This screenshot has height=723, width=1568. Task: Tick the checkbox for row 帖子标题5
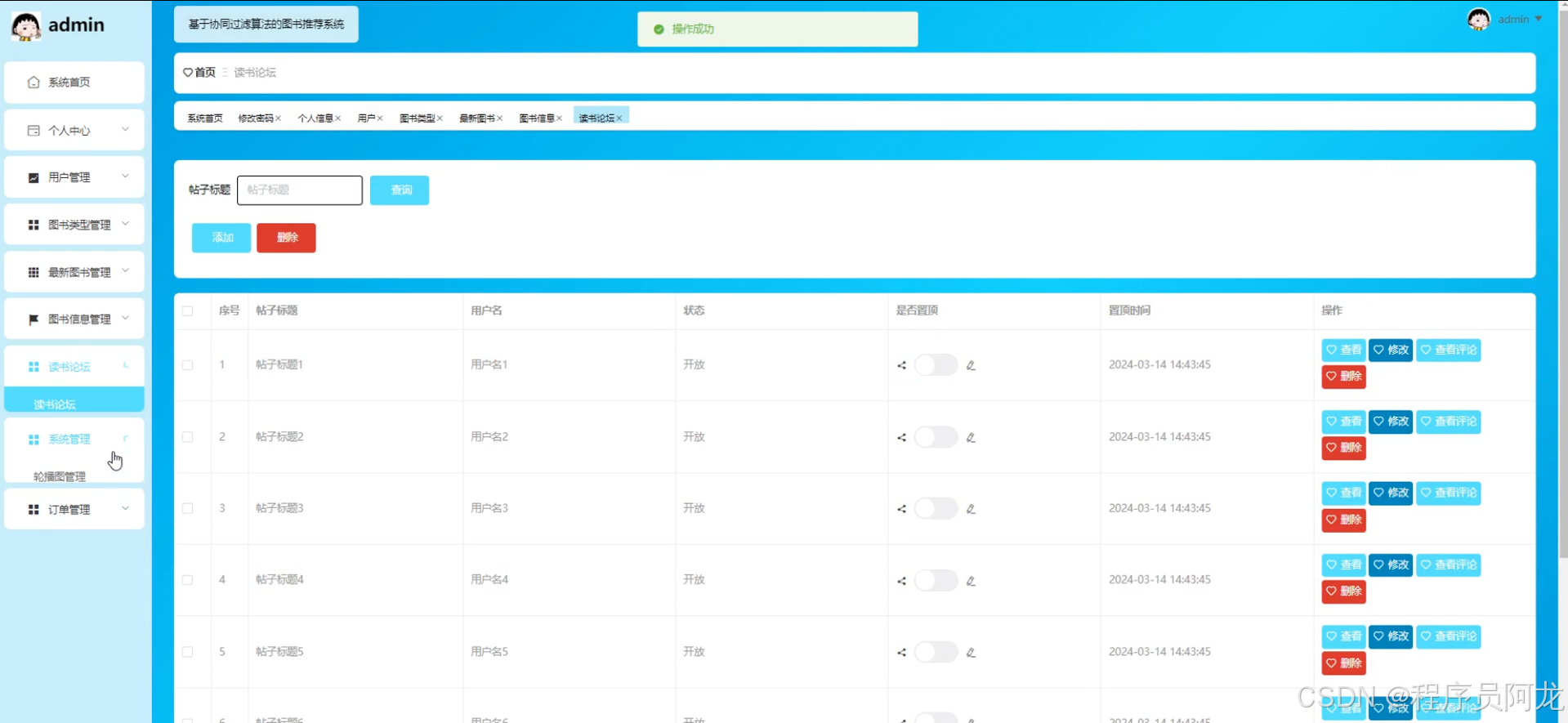pos(188,652)
